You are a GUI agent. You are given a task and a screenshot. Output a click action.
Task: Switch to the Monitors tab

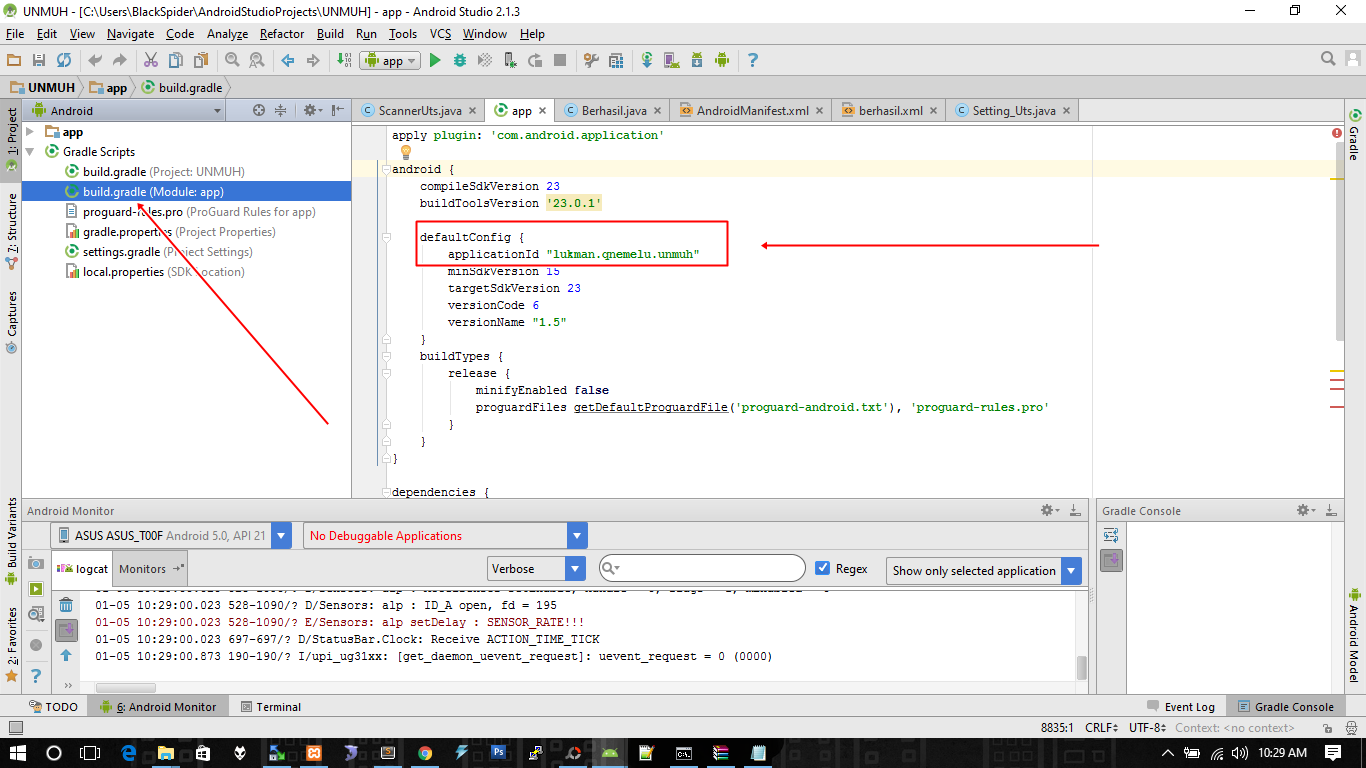pos(150,568)
